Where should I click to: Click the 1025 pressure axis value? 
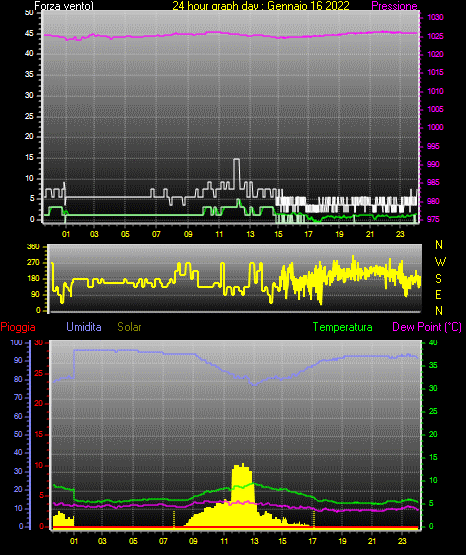pyautogui.click(x=435, y=36)
